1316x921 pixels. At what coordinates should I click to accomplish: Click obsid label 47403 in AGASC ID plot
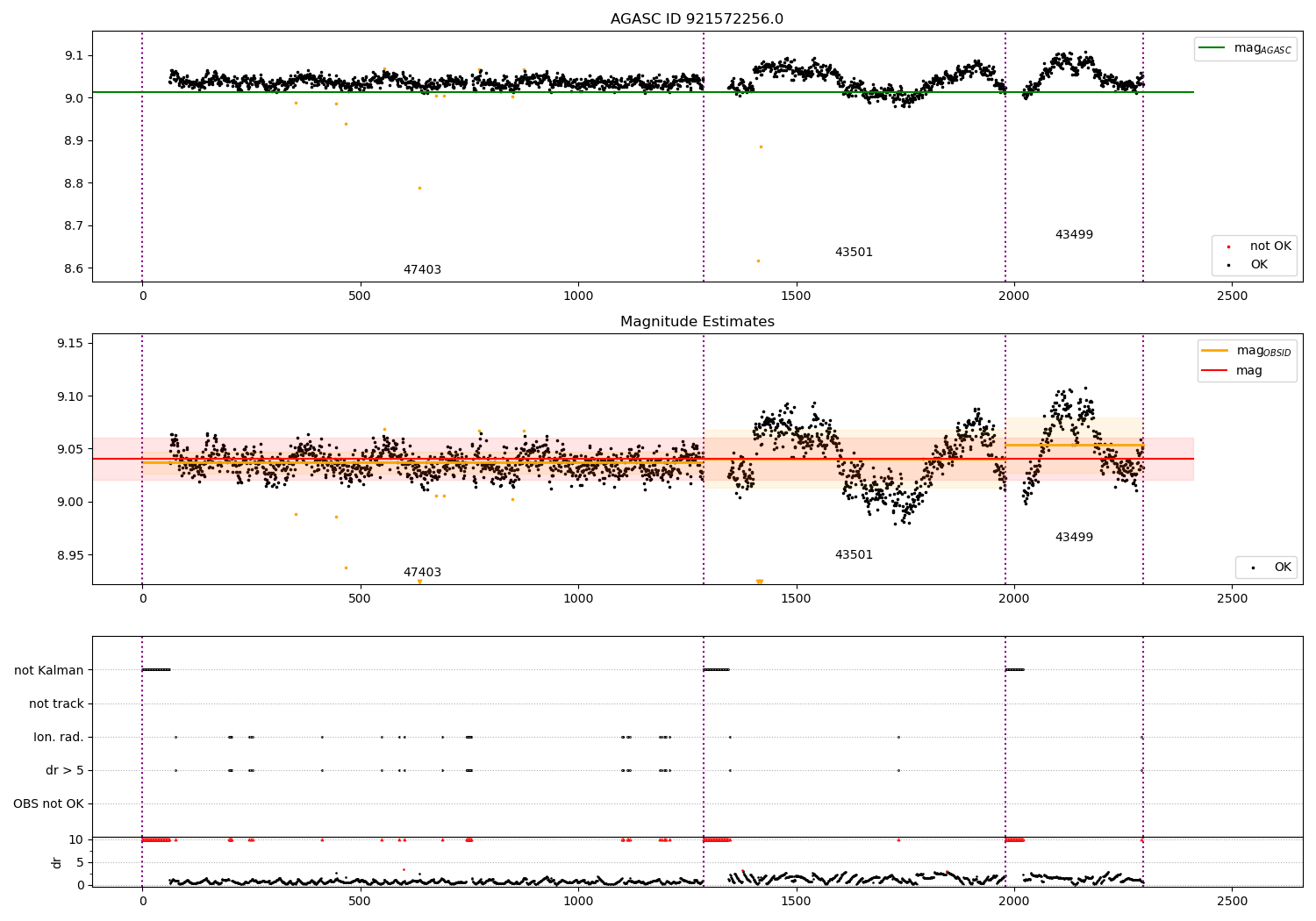[422, 270]
